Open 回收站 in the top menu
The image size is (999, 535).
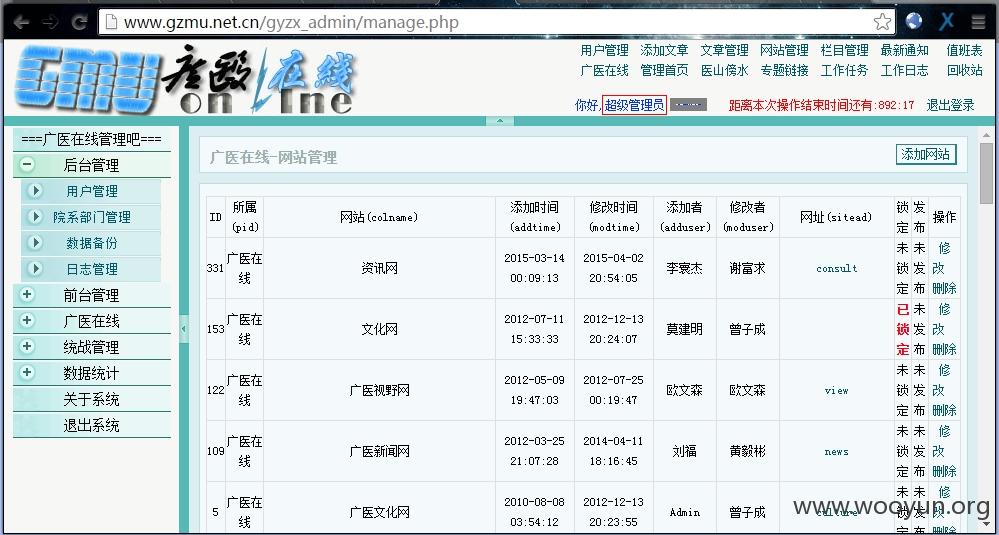pos(965,71)
